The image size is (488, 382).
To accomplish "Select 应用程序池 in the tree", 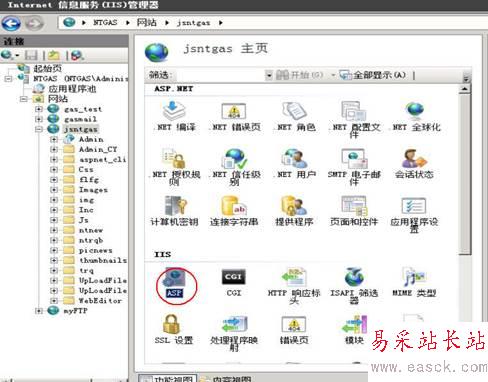I will (72, 89).
